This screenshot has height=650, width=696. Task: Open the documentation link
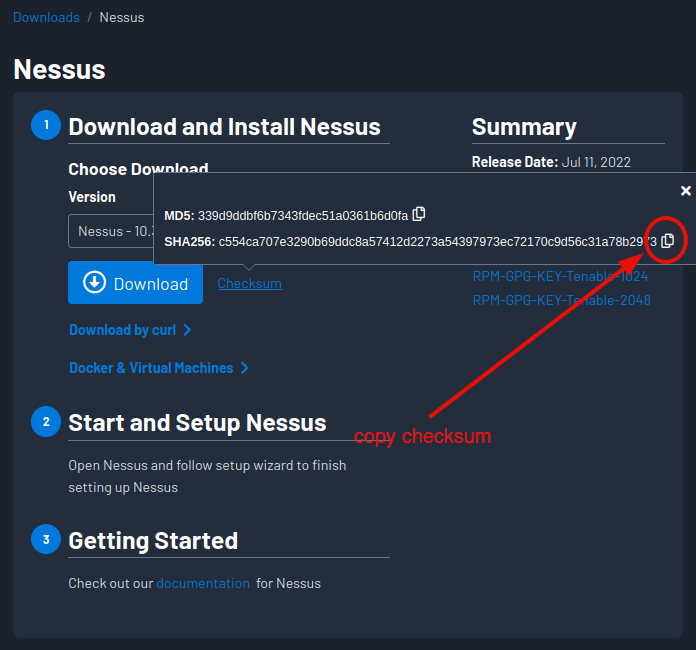coord(203,583)
